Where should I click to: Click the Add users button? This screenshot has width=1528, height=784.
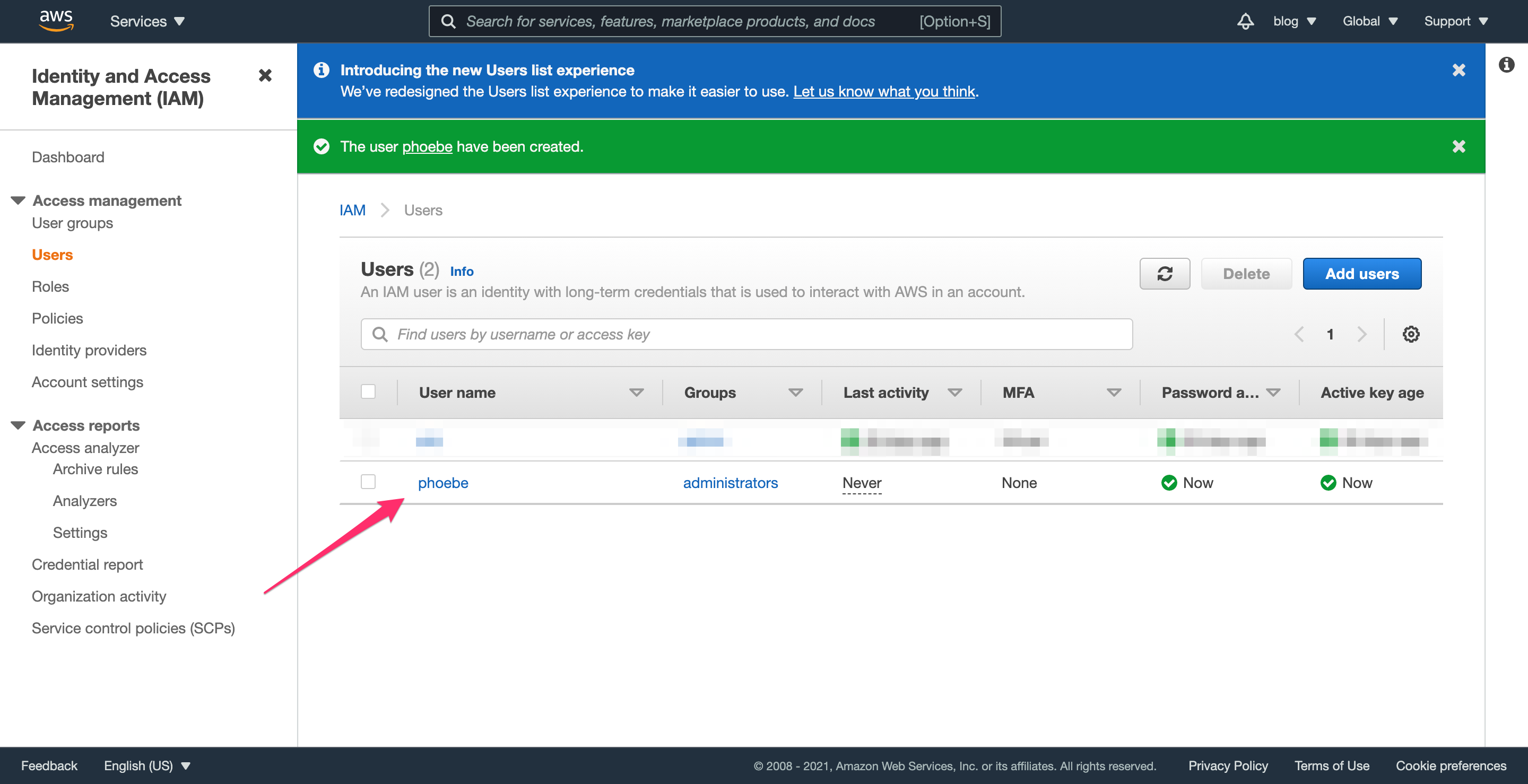[x=1362, y=274]
